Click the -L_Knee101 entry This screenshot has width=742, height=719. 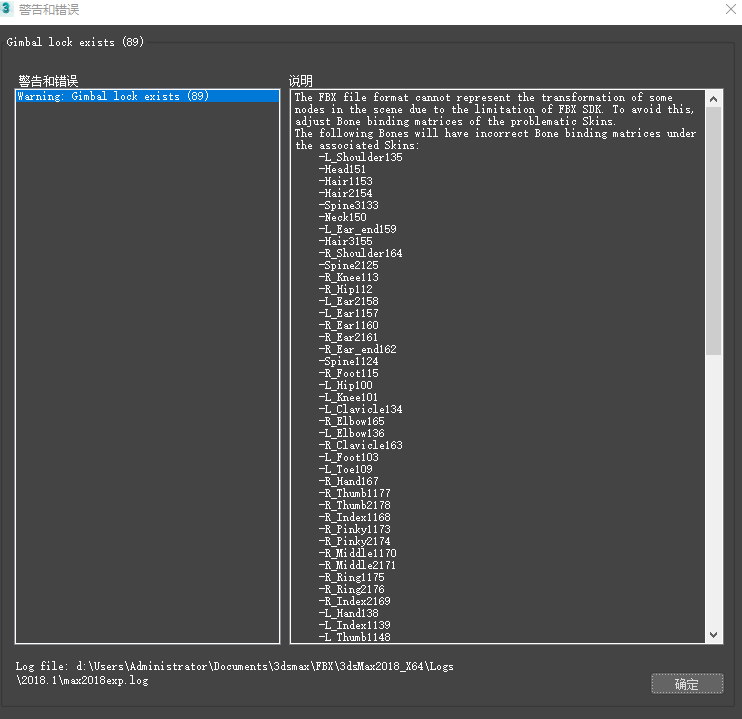tap(349, 397)
